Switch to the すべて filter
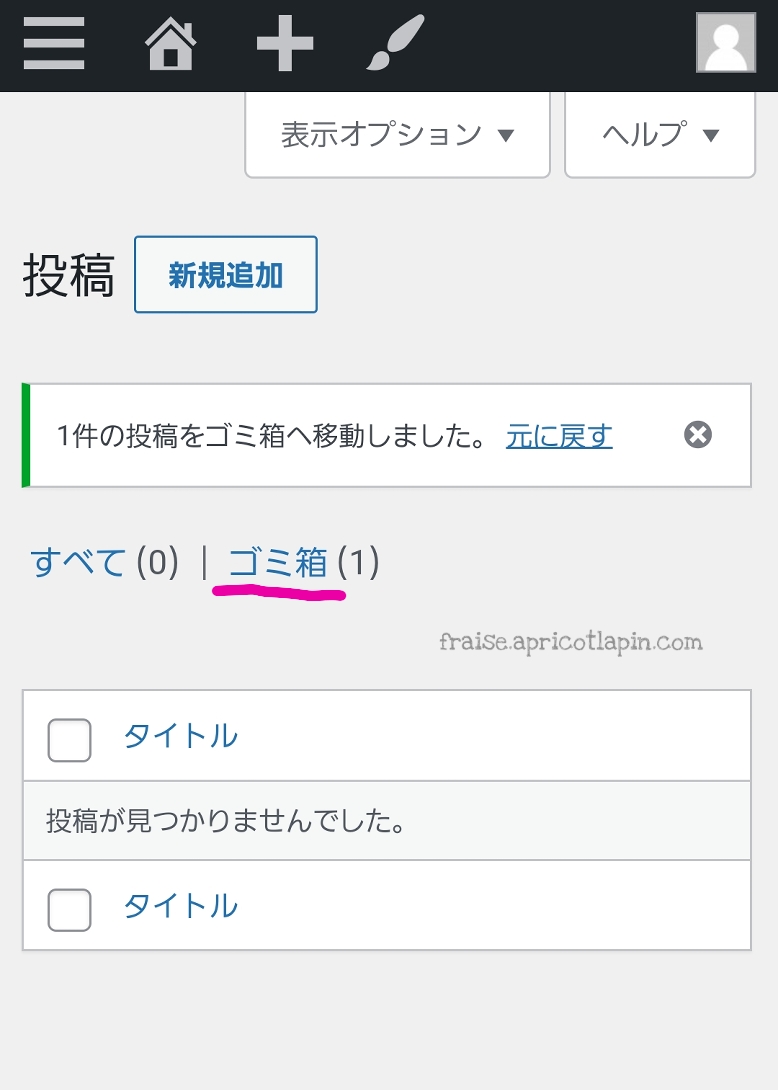Screen dimensions: 778x1090 [78, 562]
